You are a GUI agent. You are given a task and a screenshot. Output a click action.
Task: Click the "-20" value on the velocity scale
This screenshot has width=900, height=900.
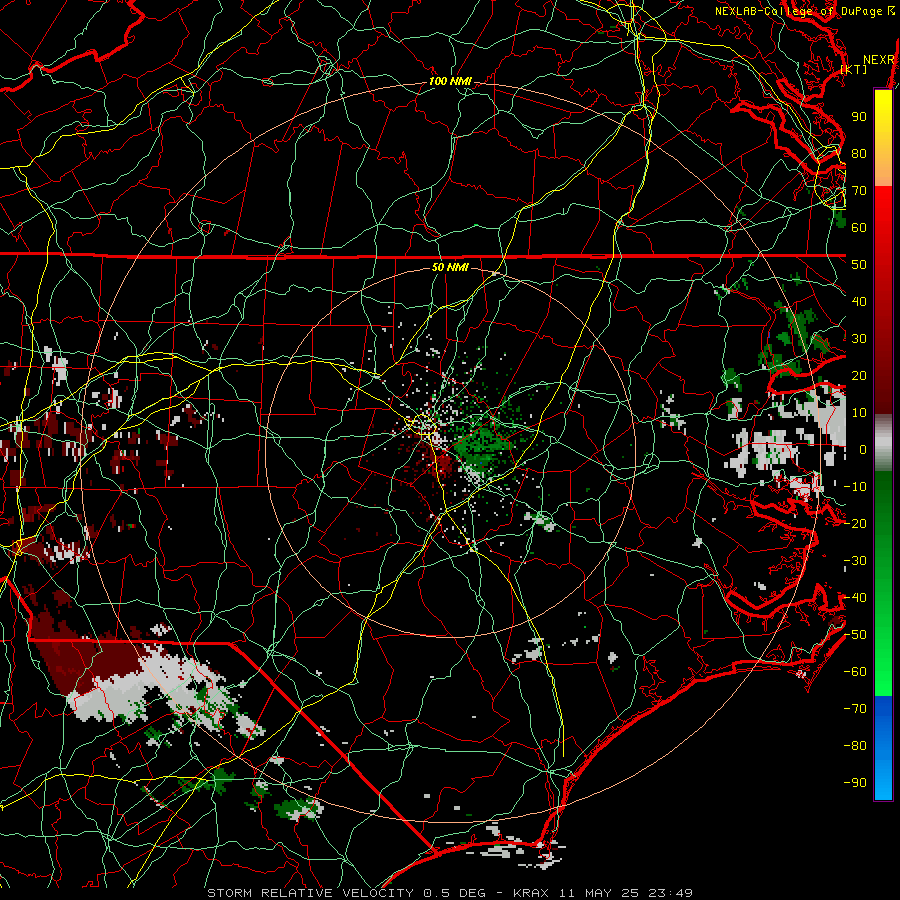pyautogui.click(x=855, y=524)
